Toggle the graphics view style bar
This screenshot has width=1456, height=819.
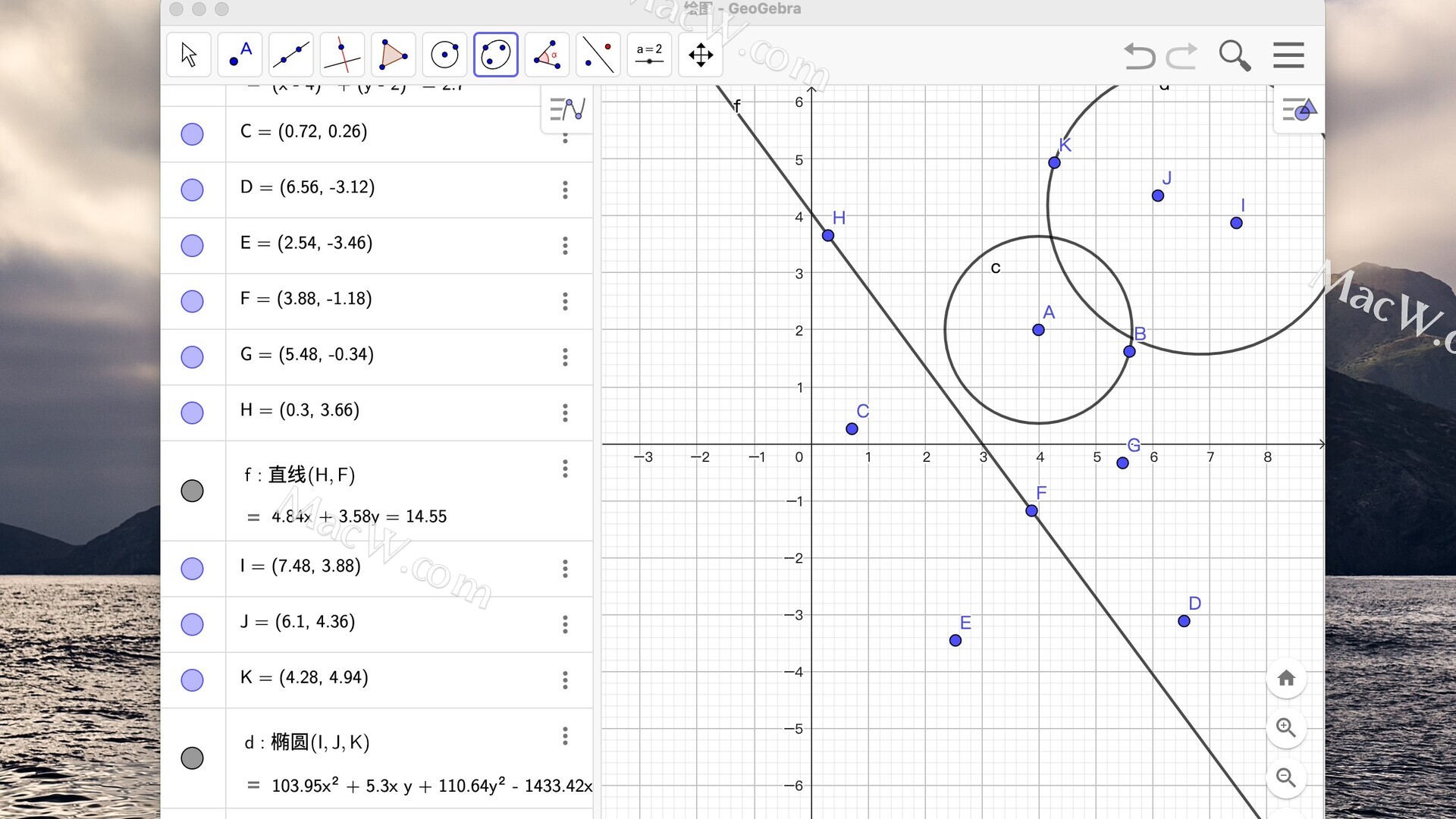tap(1299, 110)
